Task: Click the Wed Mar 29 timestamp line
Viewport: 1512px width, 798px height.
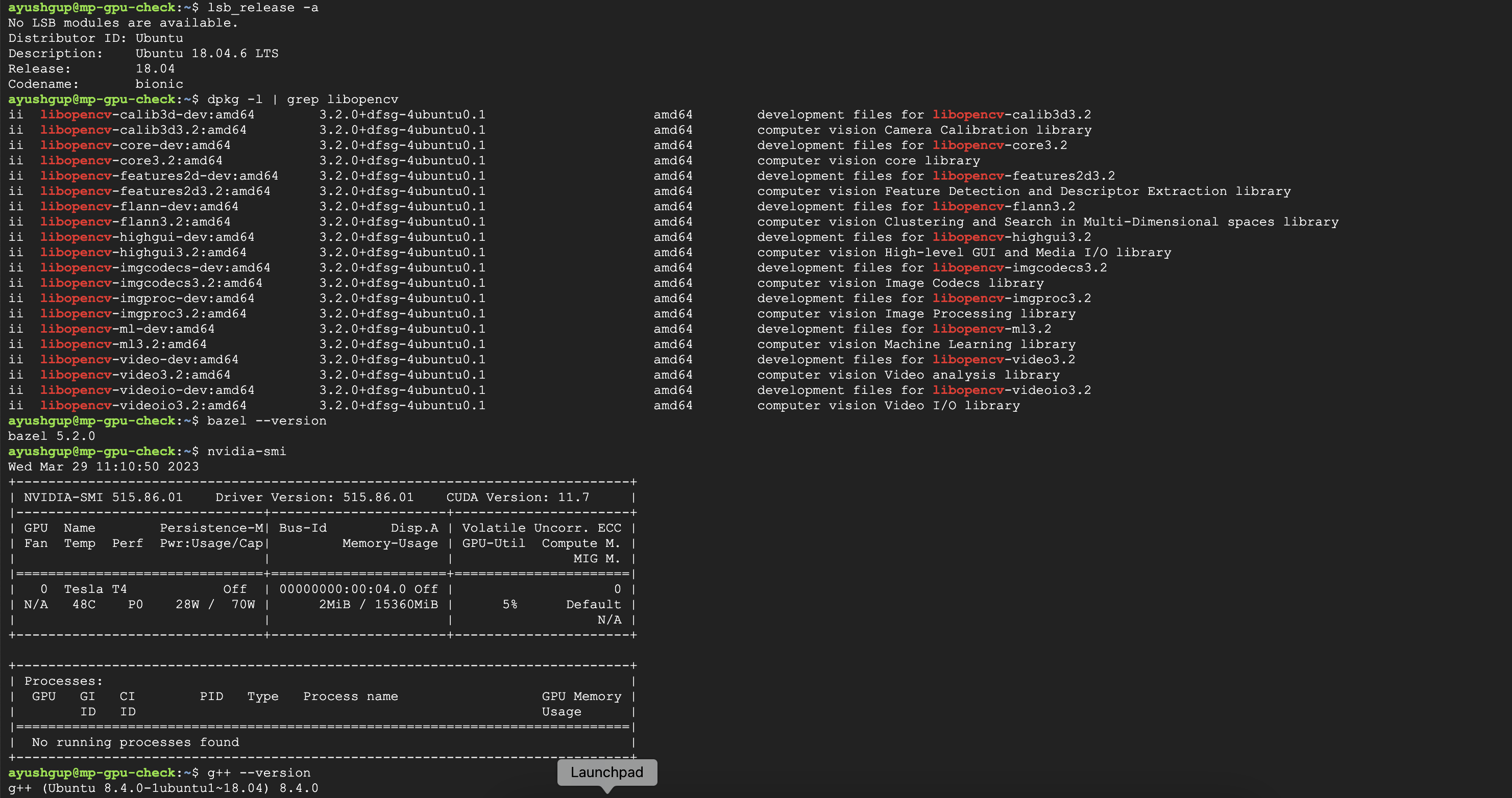Action: (x=103, y=466)
